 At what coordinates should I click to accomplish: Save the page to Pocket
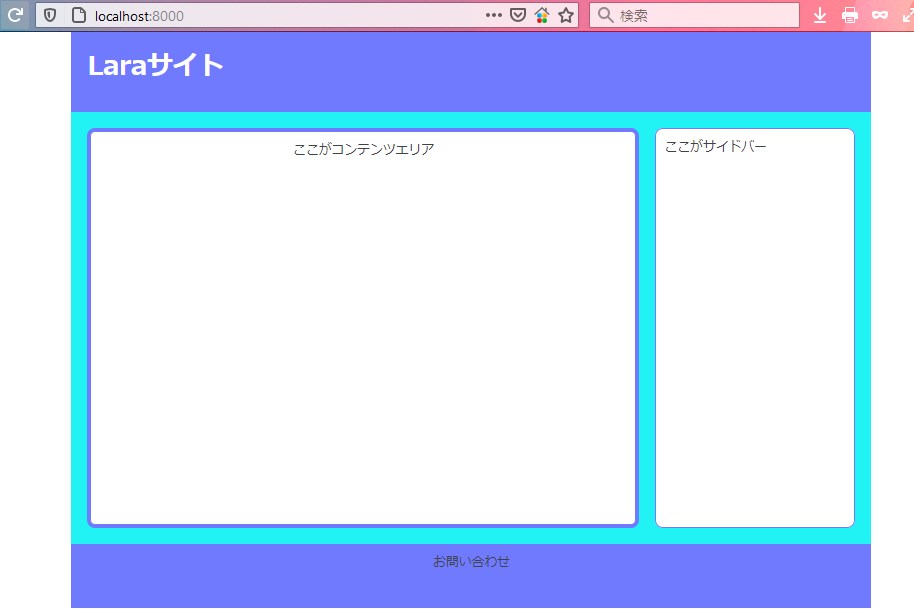pyautogui.click(x=518, y=15)
